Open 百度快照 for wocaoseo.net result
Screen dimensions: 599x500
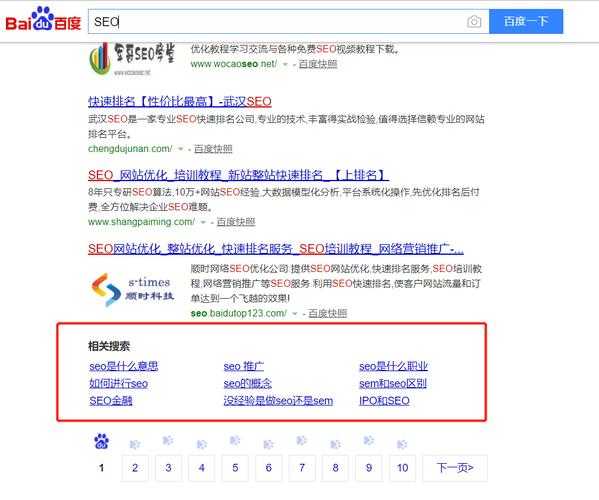point(318,64)
